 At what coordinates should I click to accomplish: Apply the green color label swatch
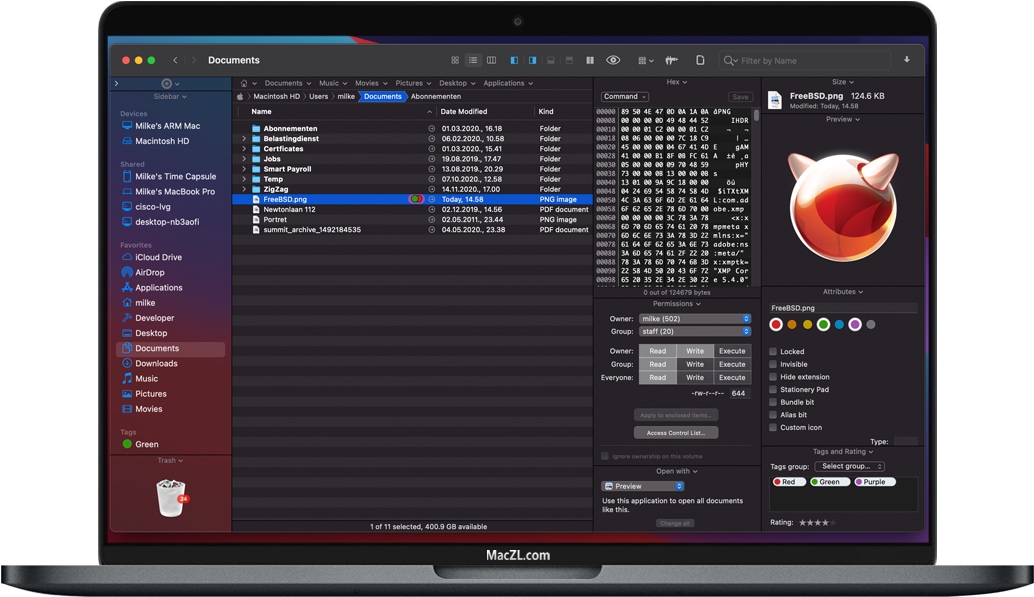[x=824, y=324]
